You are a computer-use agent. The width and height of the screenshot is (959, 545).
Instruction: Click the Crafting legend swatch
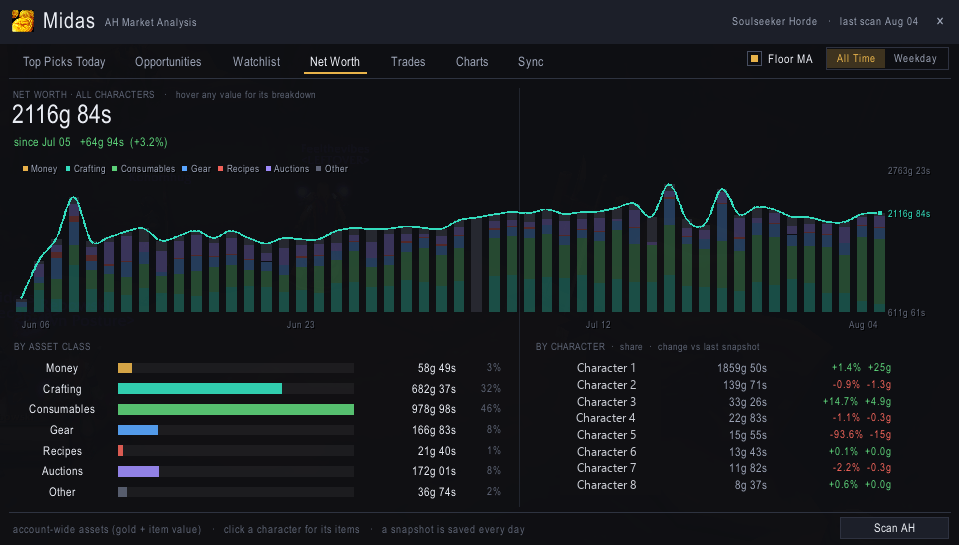(68, 169)
